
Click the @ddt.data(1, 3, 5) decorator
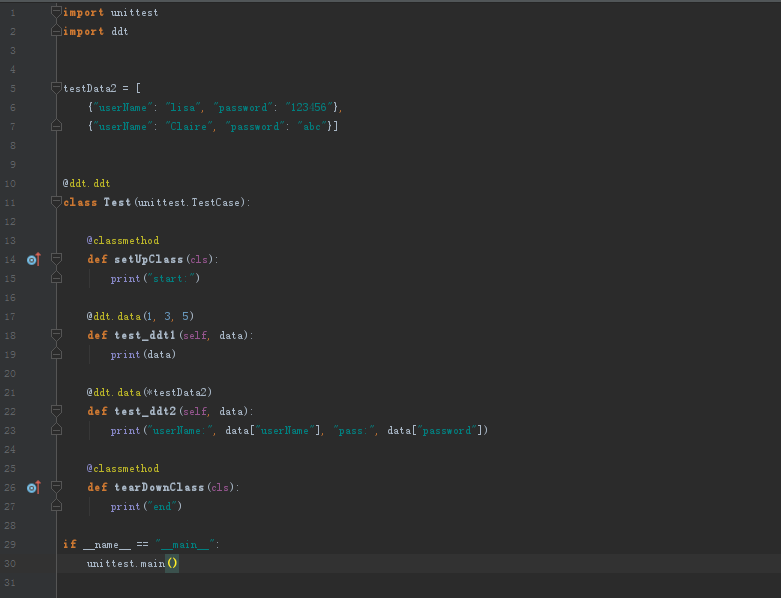point(140,316)
